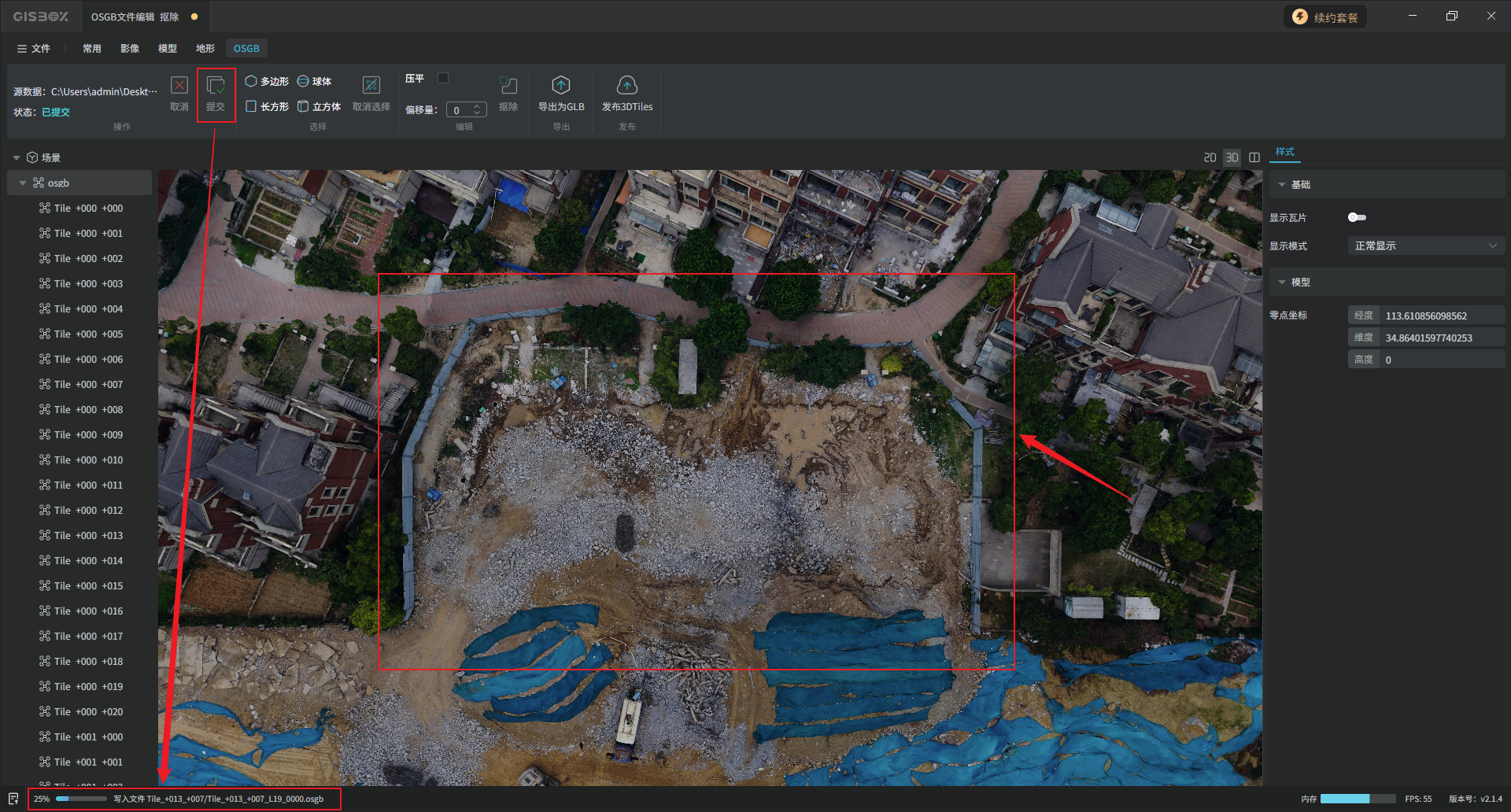Image resolution: width=1511 pixels, height=812 pixels.
Task: Switch to split-screen view icon
Action: (1254, 157)
